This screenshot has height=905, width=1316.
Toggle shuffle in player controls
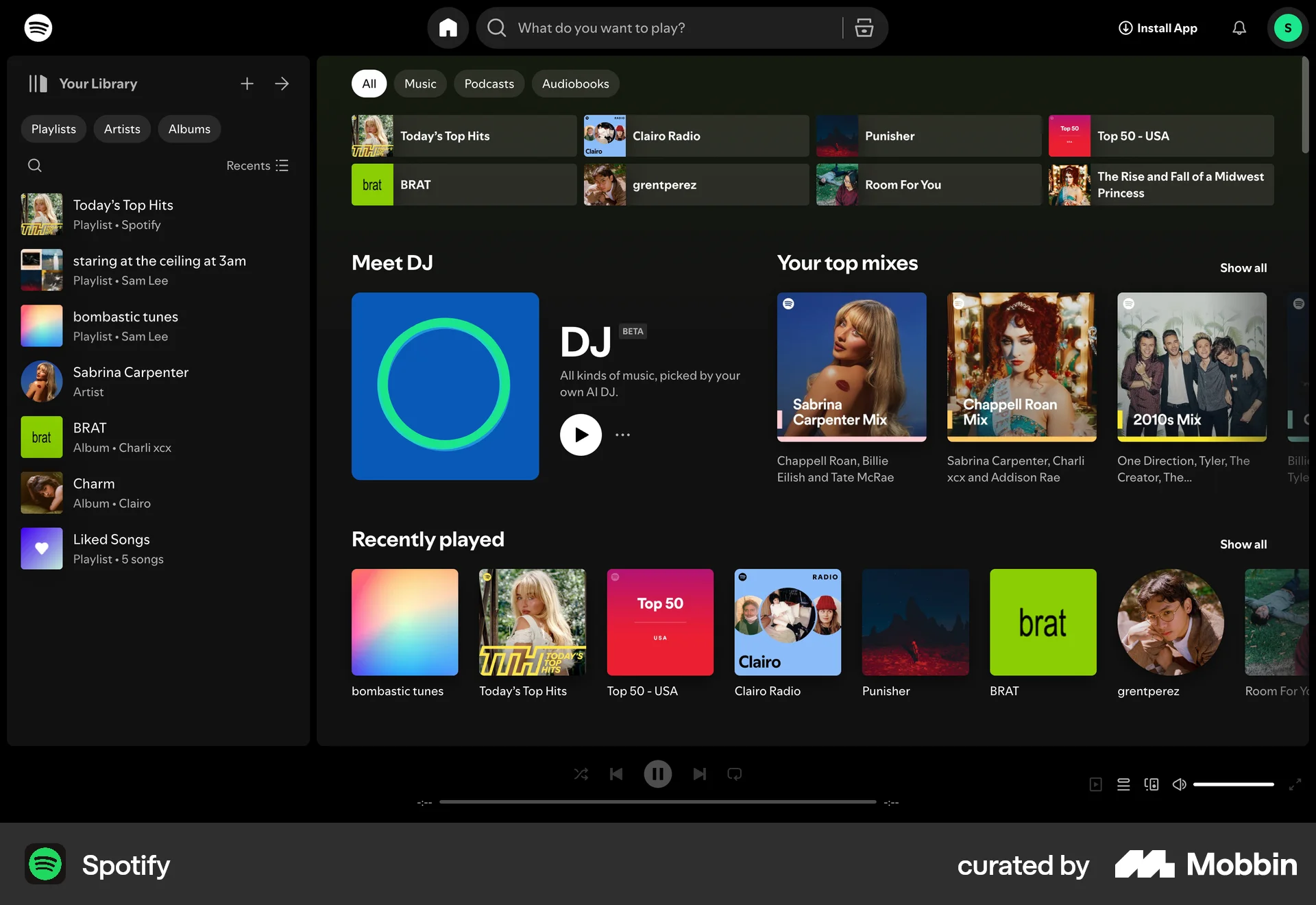coord(581,774)
